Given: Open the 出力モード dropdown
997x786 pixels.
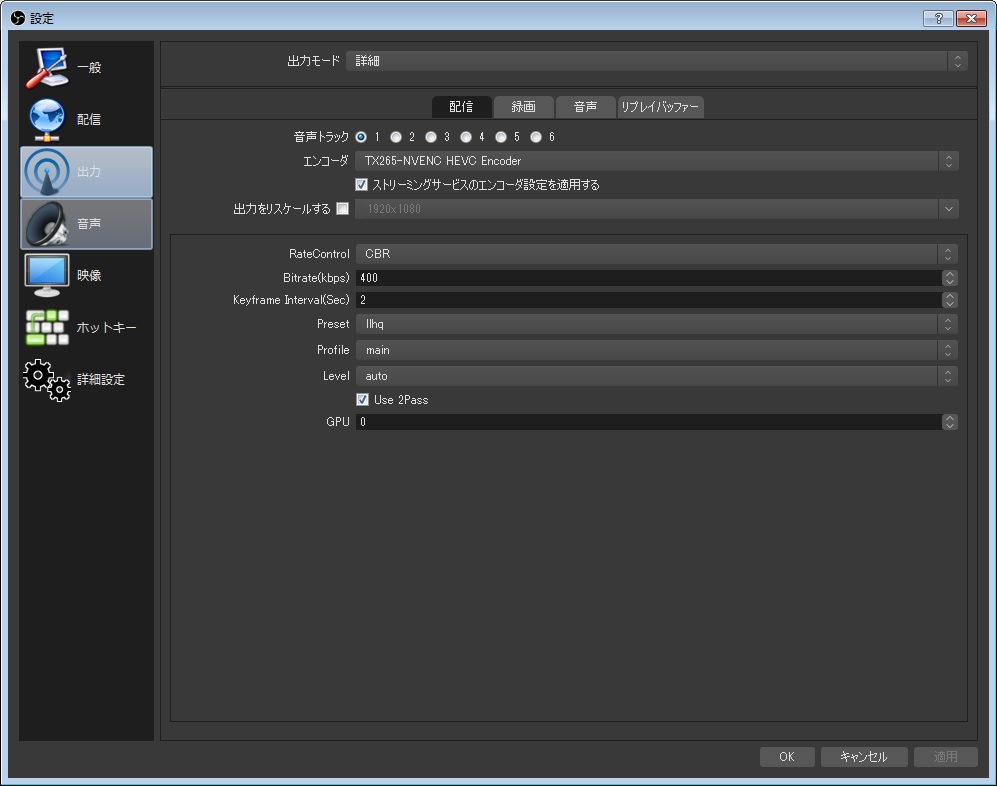Looking at the screenshot, I should [657, 61].
